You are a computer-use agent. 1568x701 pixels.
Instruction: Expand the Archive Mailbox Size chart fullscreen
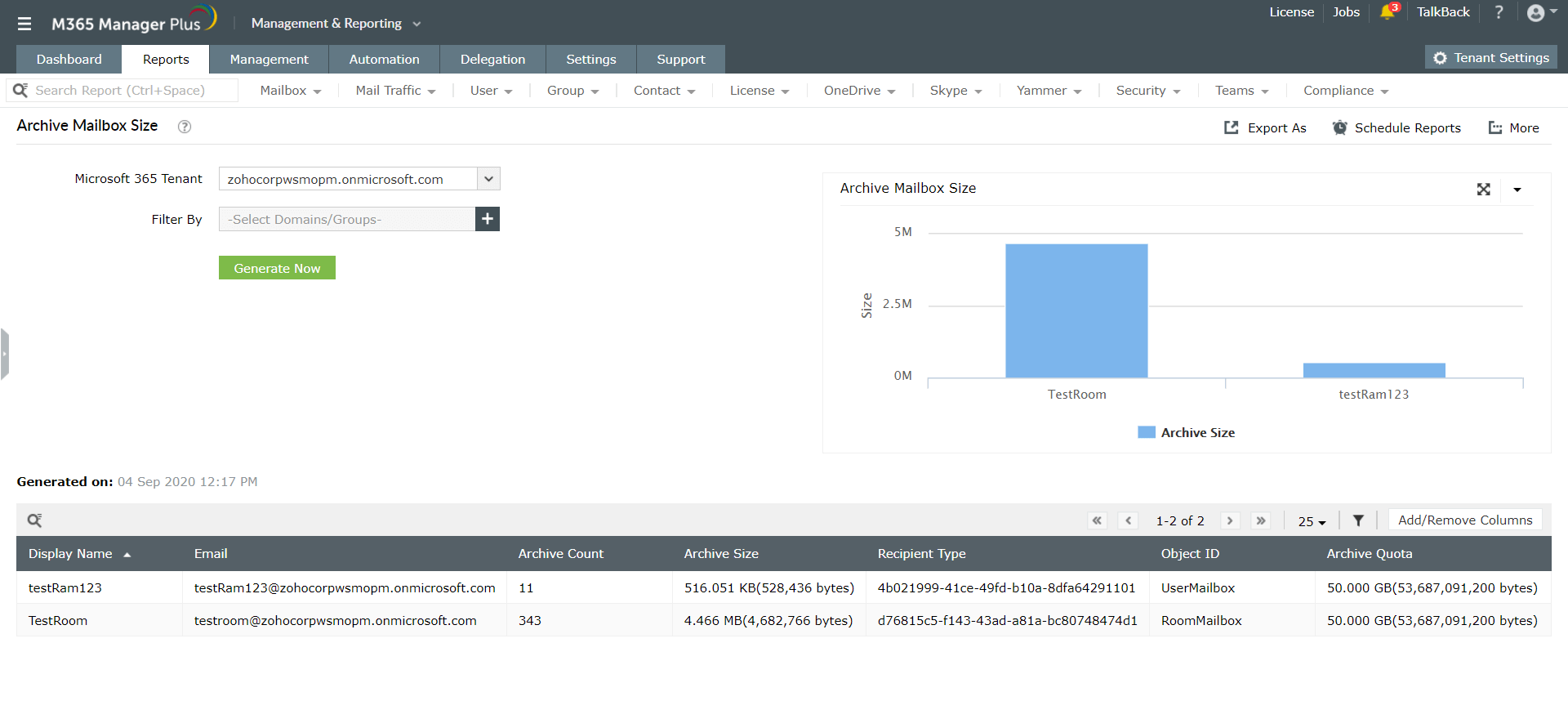point(1483,190)
